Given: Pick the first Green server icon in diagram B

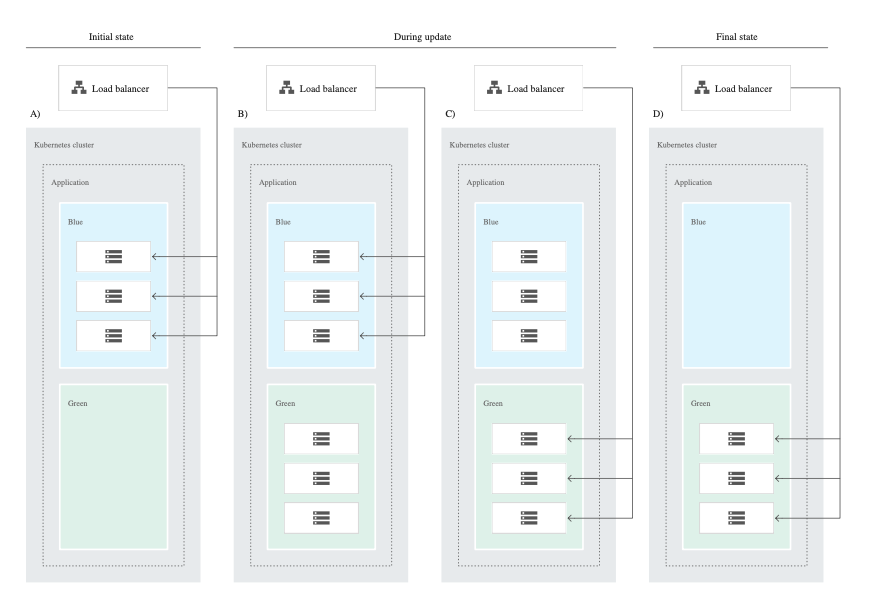Looking at the screenshot, I should tap(321, 439).
